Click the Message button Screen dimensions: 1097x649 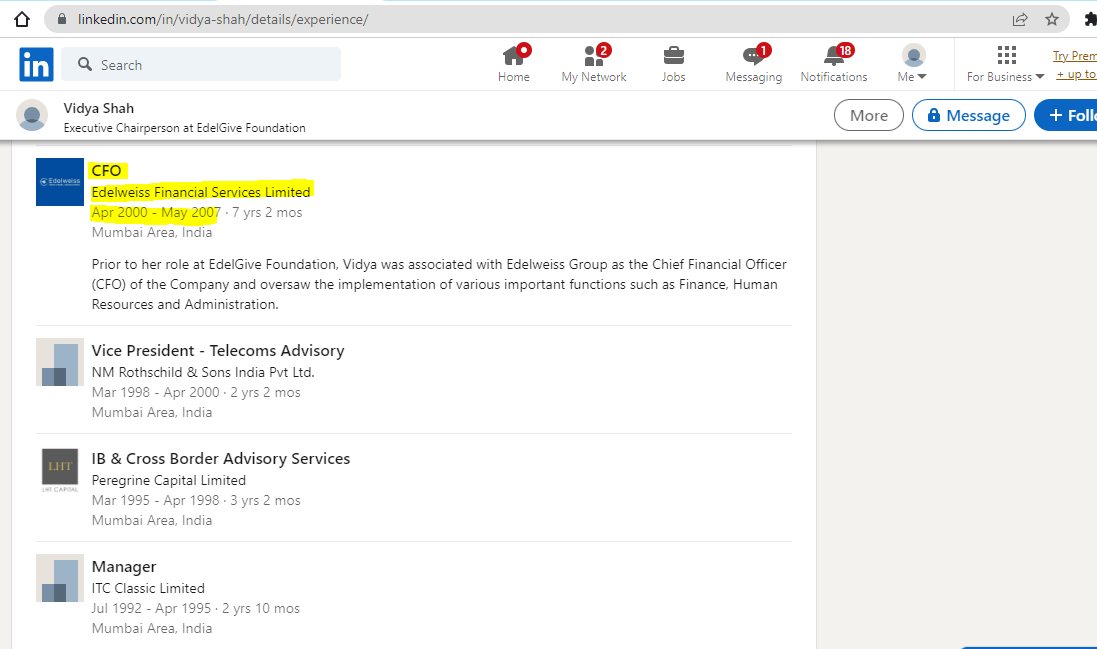968,115
